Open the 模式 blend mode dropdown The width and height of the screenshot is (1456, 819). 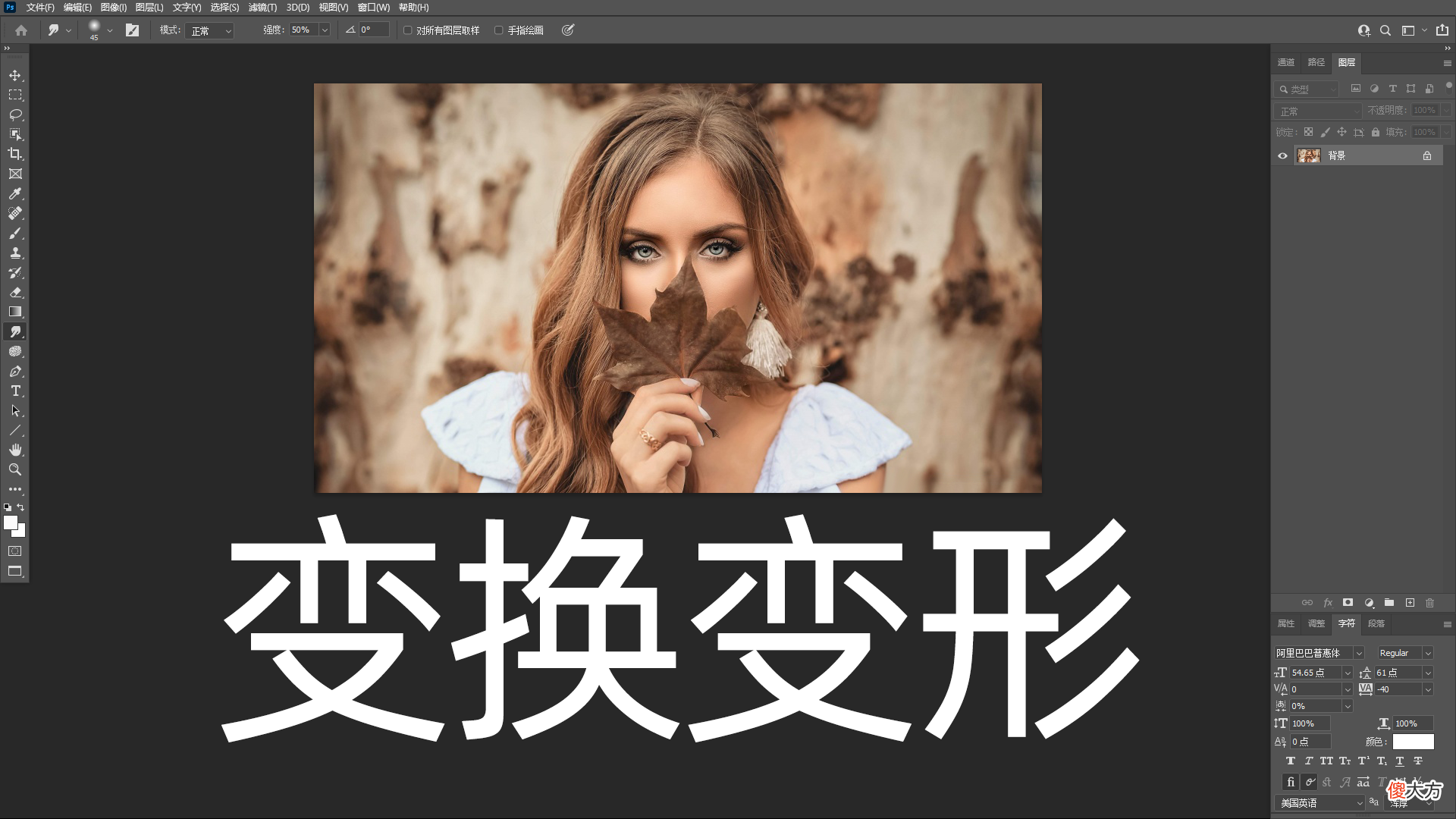tap(210, 30)
